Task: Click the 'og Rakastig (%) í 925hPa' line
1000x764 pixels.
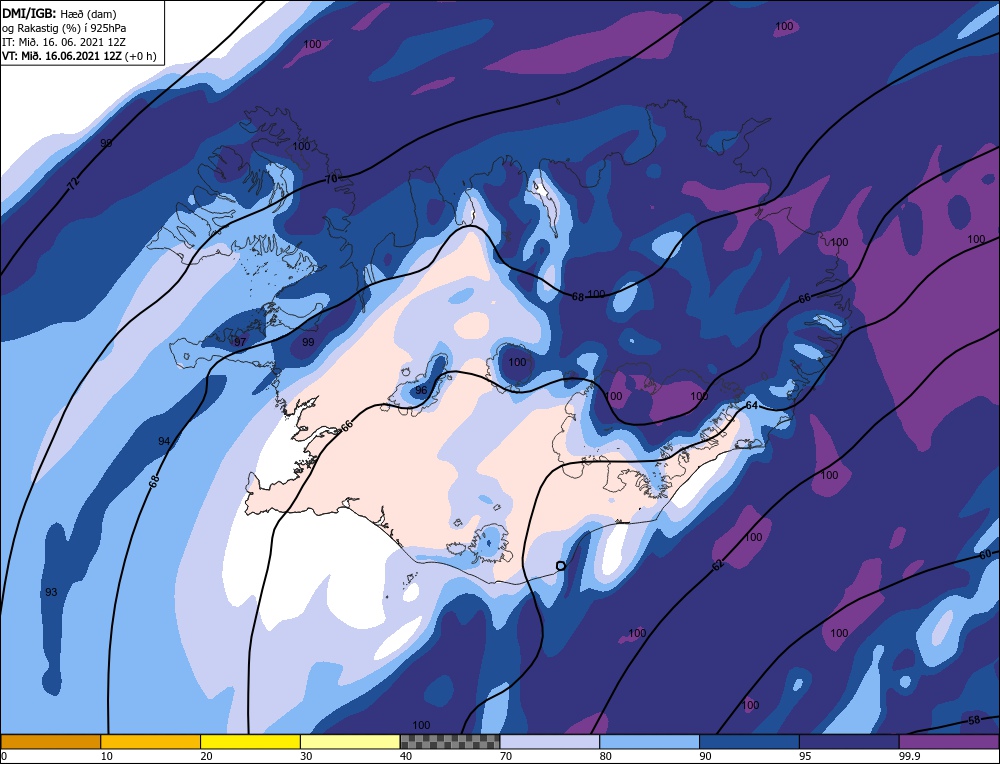Action: pos(64,28)
